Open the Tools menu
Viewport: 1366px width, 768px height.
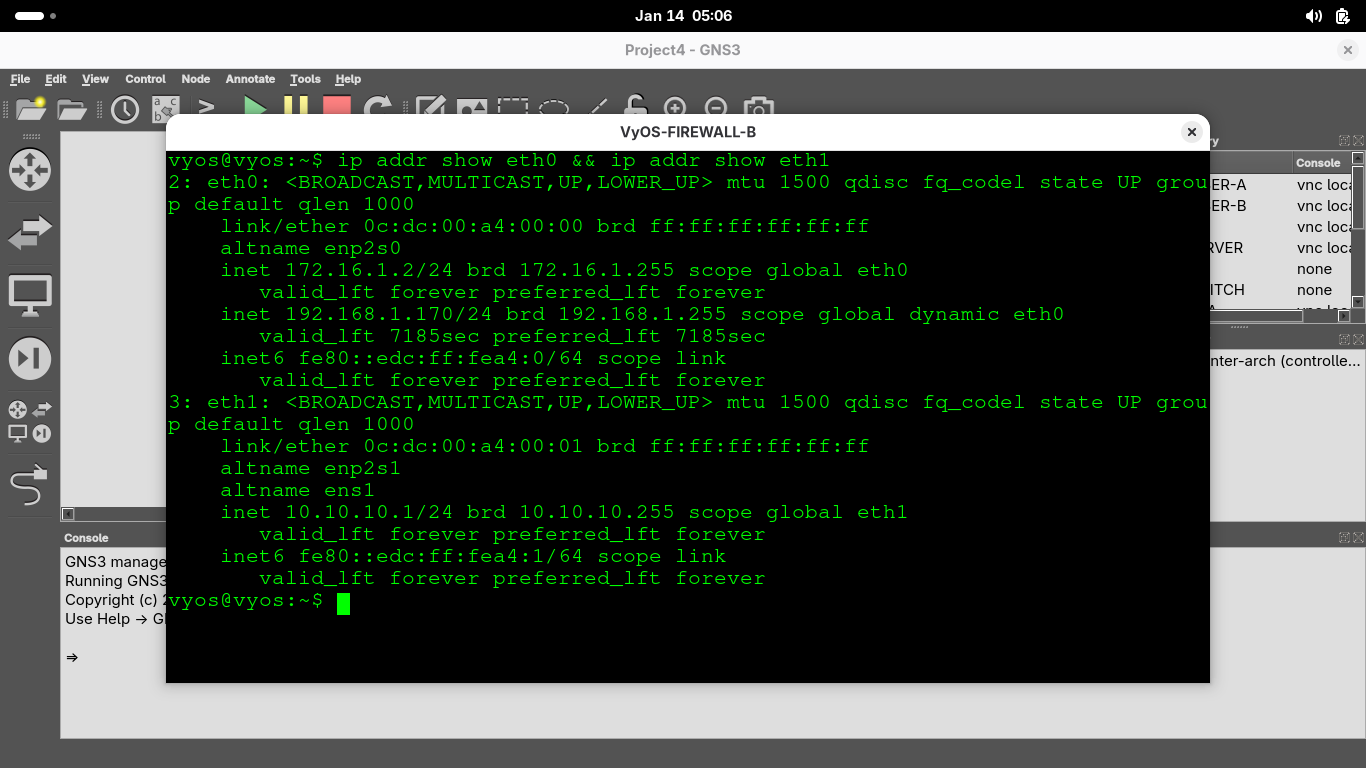pos(305,79)
